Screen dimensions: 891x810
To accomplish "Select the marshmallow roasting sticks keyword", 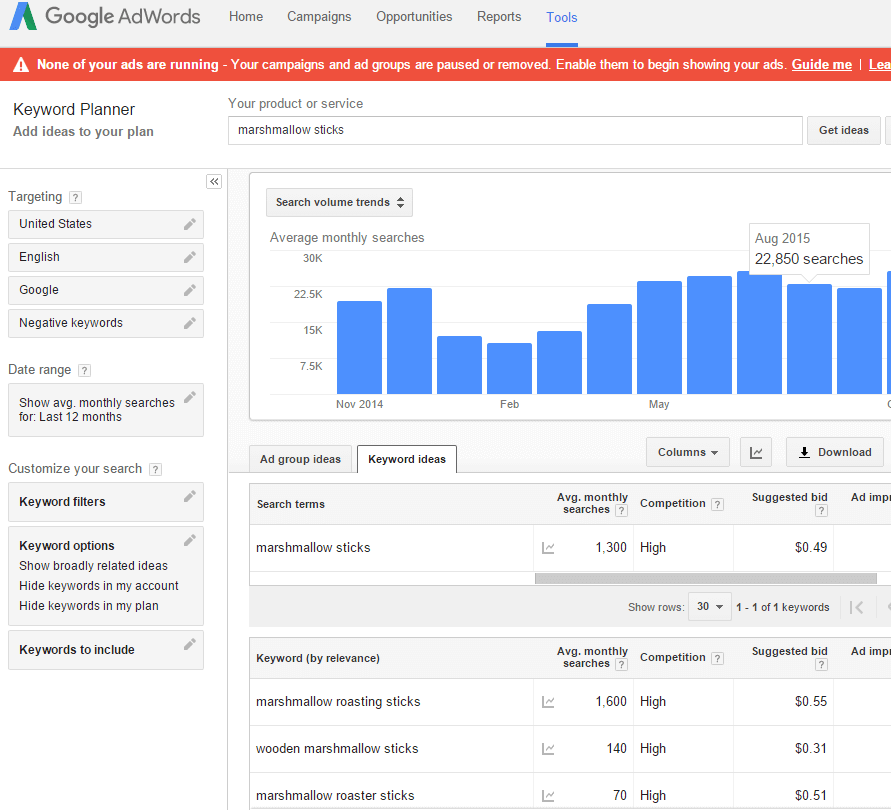I will pyautogui.click(x=338, y=702).
